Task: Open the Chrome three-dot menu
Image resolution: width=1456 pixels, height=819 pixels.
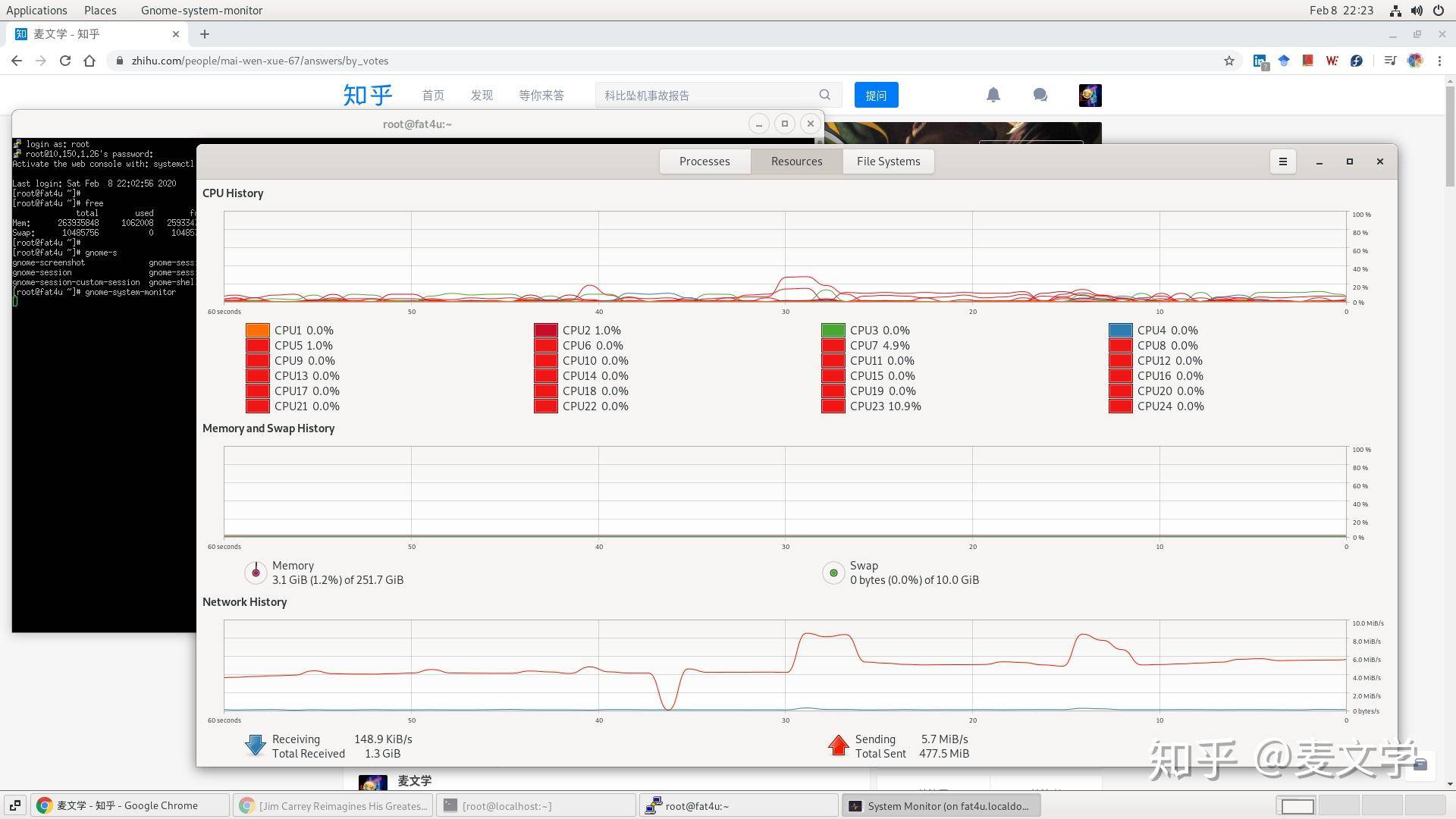Action: (x=1439, y=61)
